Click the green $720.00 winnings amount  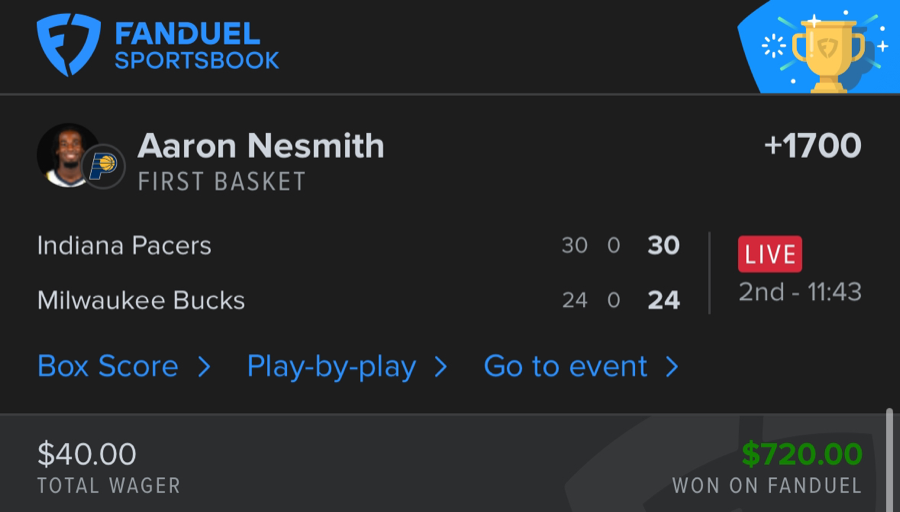pos(802,454)
